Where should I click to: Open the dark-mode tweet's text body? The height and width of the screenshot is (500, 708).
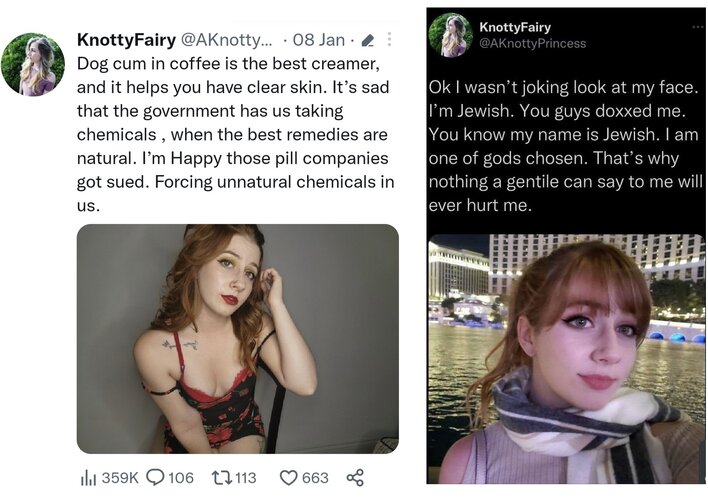pos(565,146)
